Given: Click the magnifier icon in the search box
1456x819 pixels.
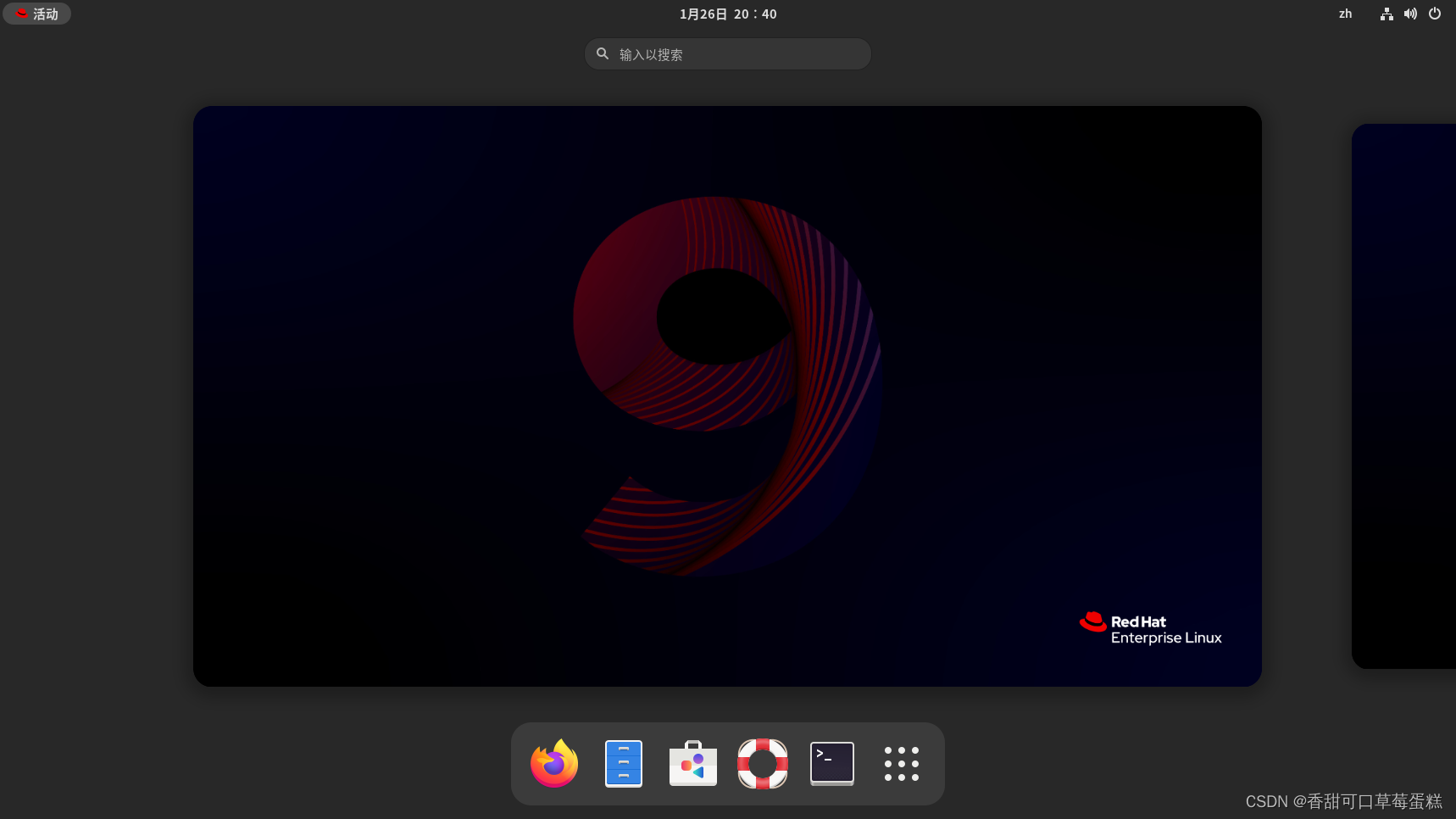Looking at the screenshot, I should [603, 53].
